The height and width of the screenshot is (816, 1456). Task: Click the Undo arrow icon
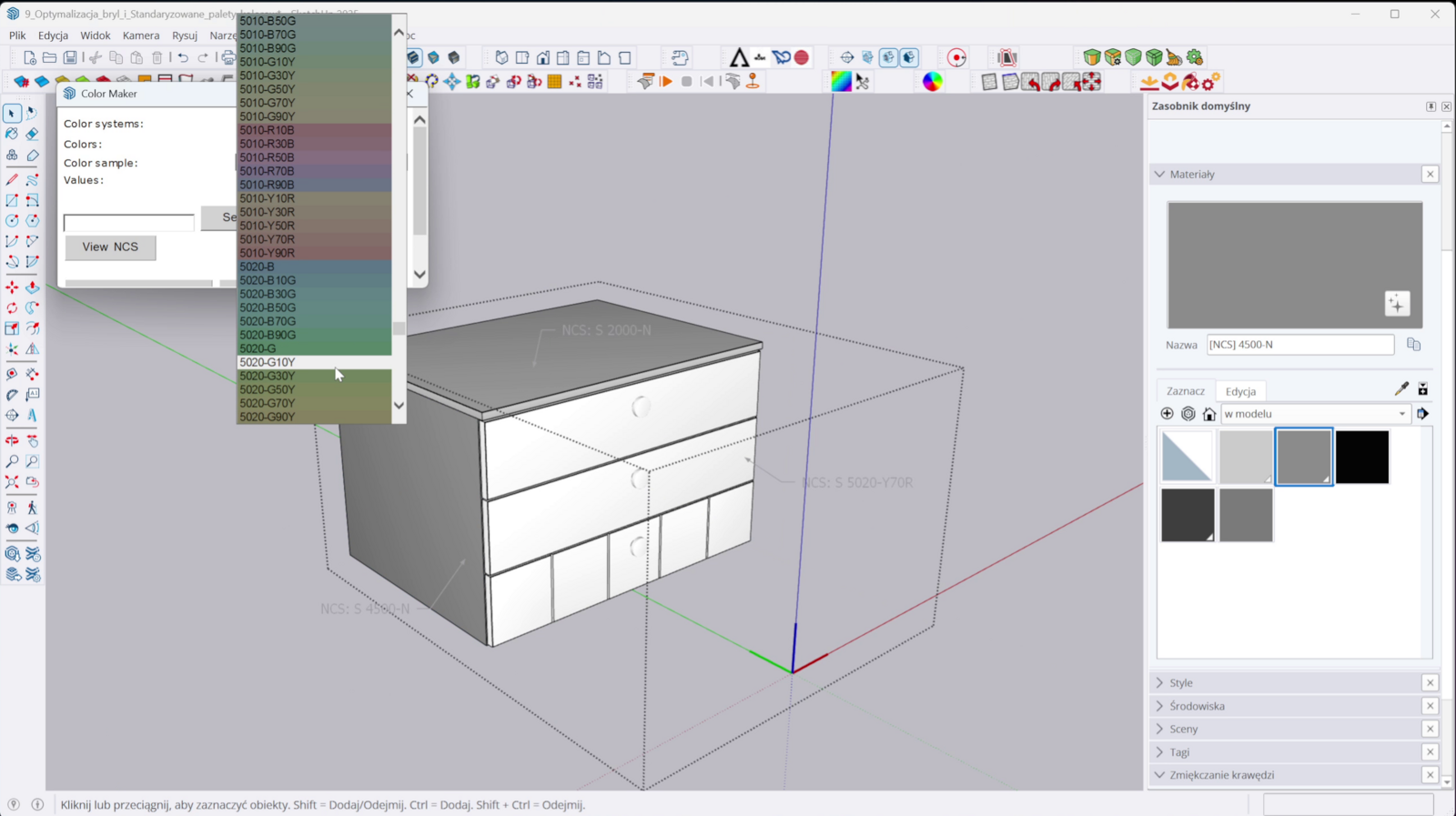click(183, 58)
